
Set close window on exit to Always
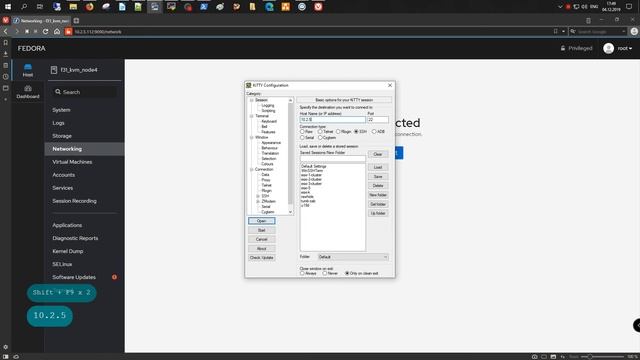click(302, 273)
